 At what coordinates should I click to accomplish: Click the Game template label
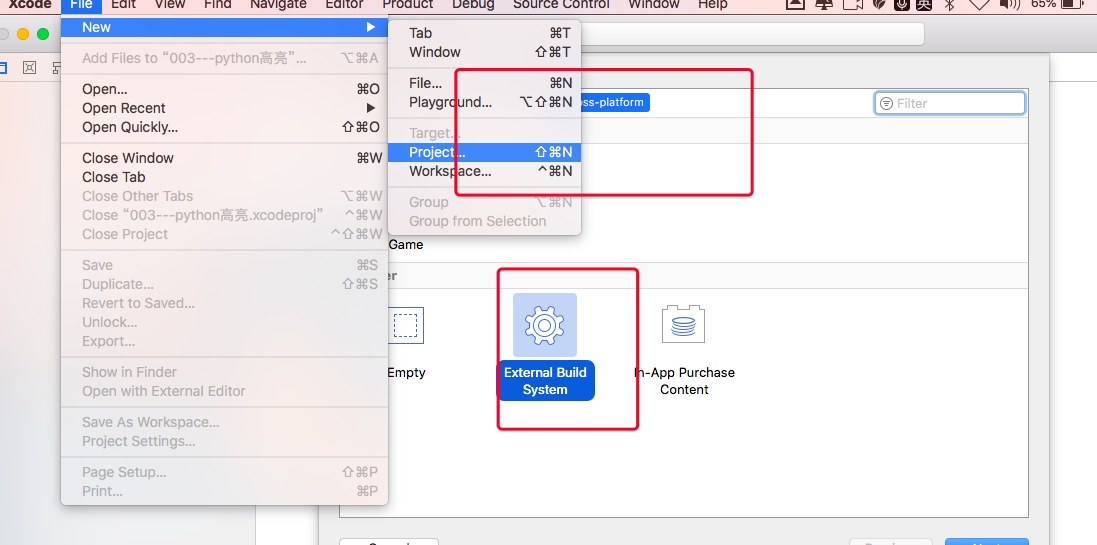pos(405,245)
